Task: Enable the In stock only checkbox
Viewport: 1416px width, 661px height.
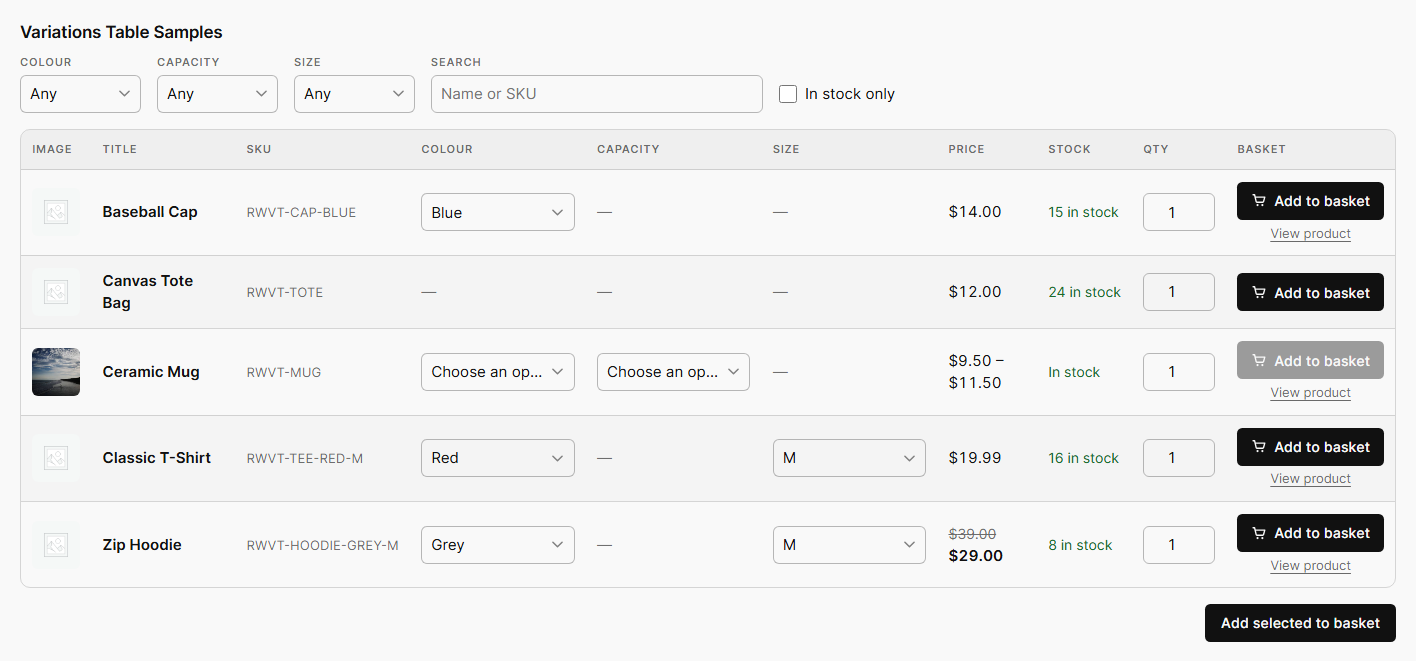Action: coord(788,94)
